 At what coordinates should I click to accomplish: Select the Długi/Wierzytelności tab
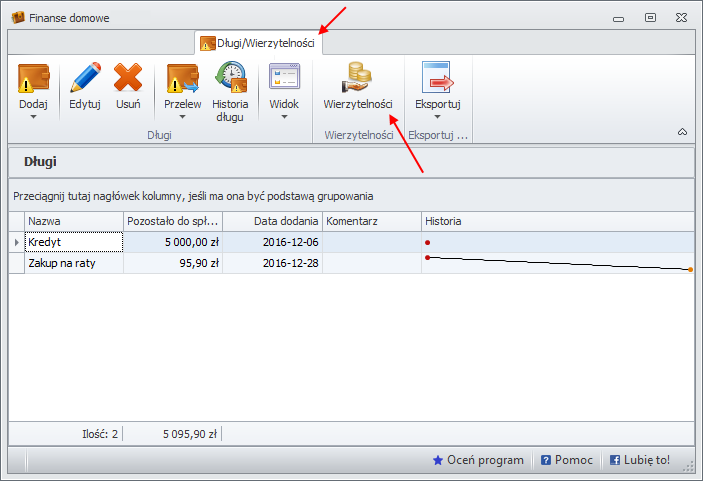click(258, 43)
